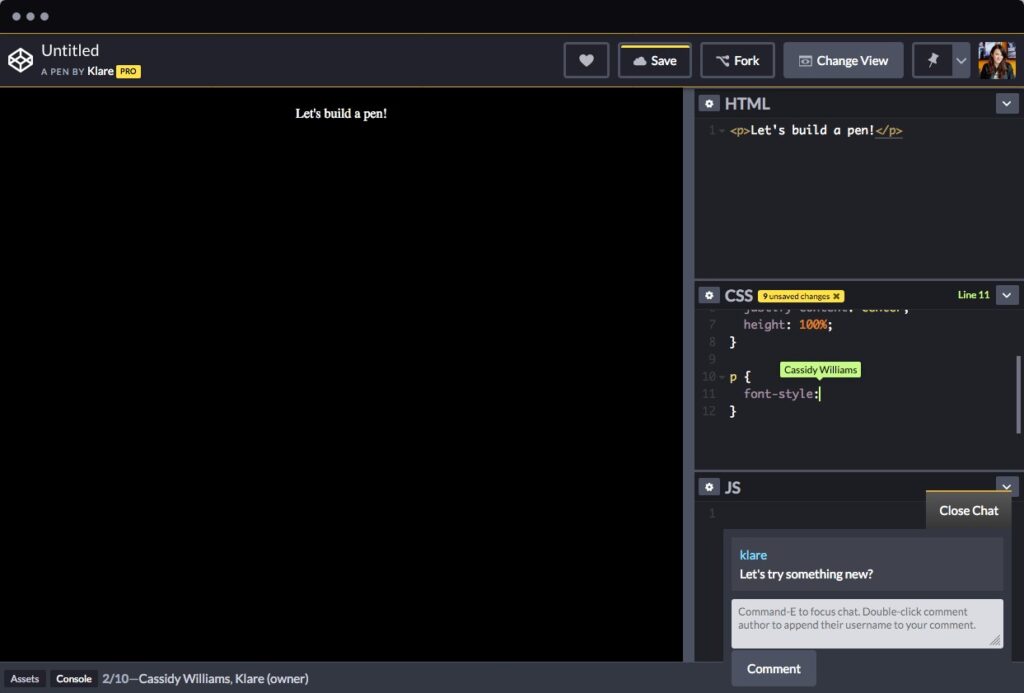Click the cloud Save icon
The width and height of the screenshot is (1024, 693).
point(640,60)
